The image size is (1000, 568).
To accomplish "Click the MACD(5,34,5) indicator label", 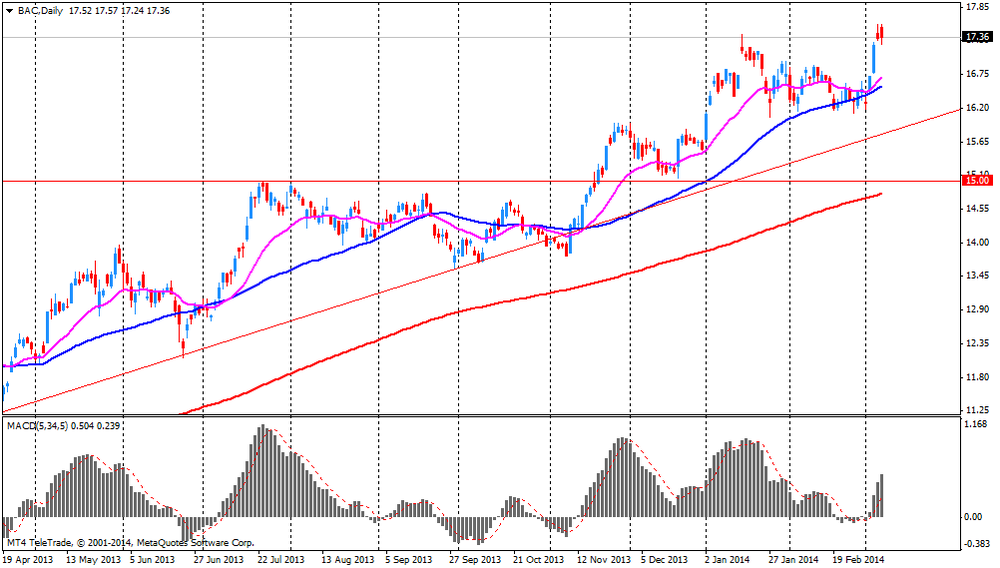I will [37, 425].
